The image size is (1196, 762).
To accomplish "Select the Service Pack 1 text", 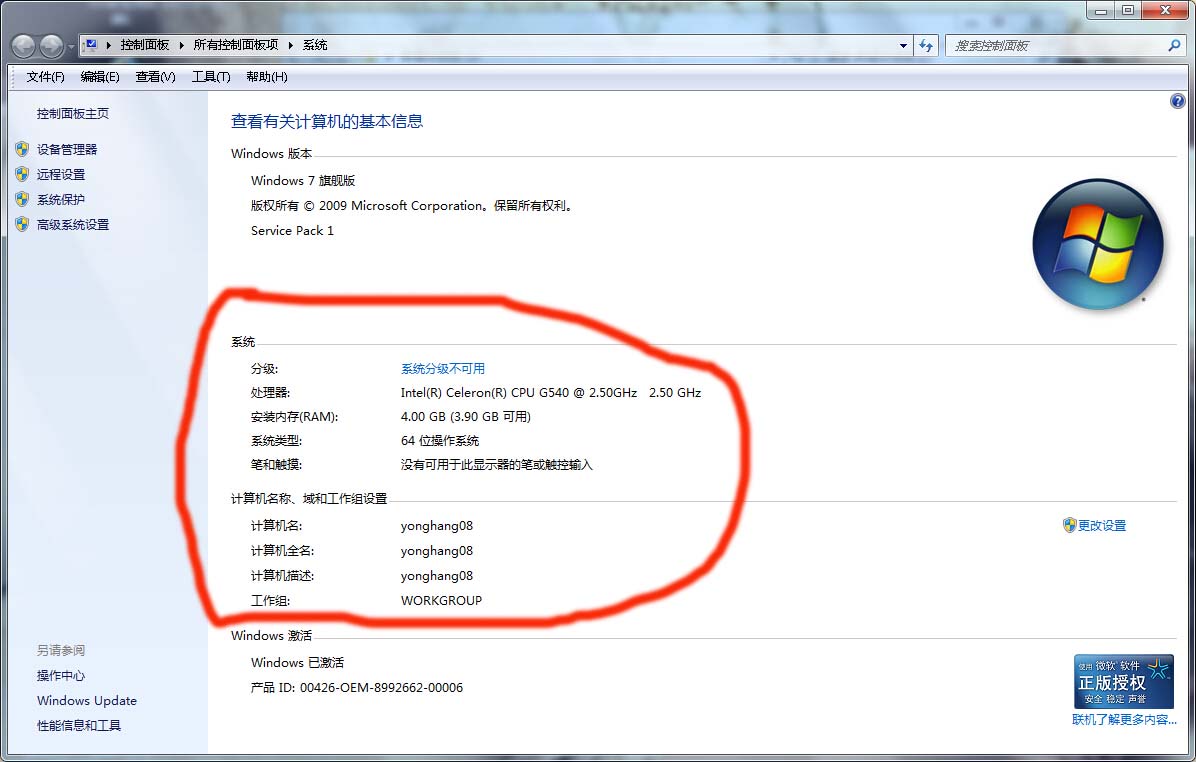I will (292, 231).
